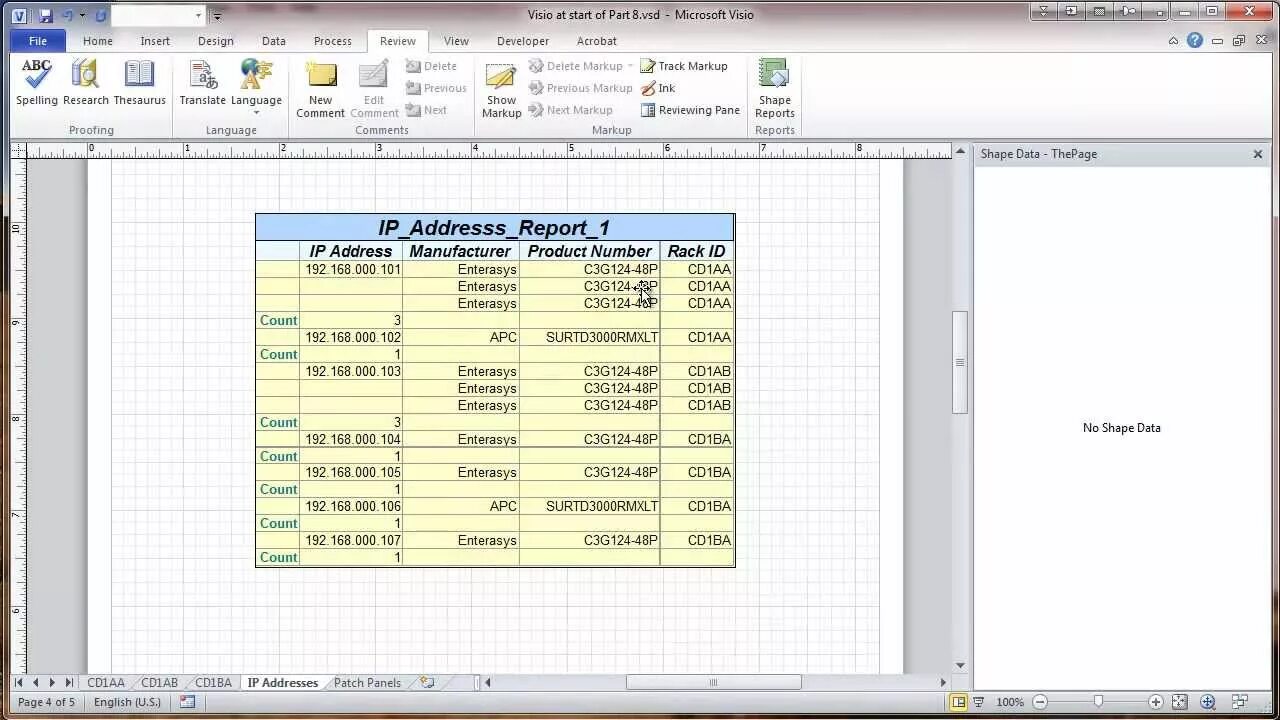Viewport: 1280px width, 720px height.
Task: Switch to the Insert ribbon tab
Action: pyautogui.click(x=155, y=41)
